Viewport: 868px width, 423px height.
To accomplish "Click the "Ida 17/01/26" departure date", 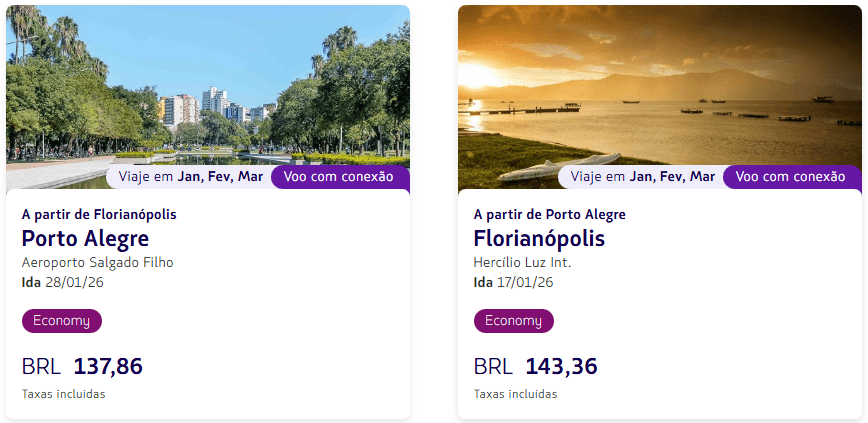I will 513,282.
